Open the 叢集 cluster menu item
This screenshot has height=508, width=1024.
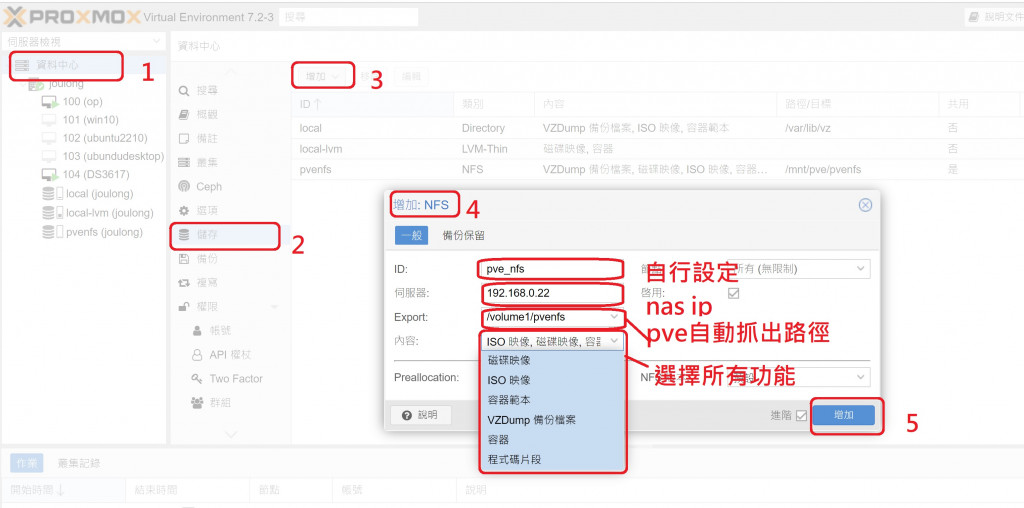pos(207,163)
